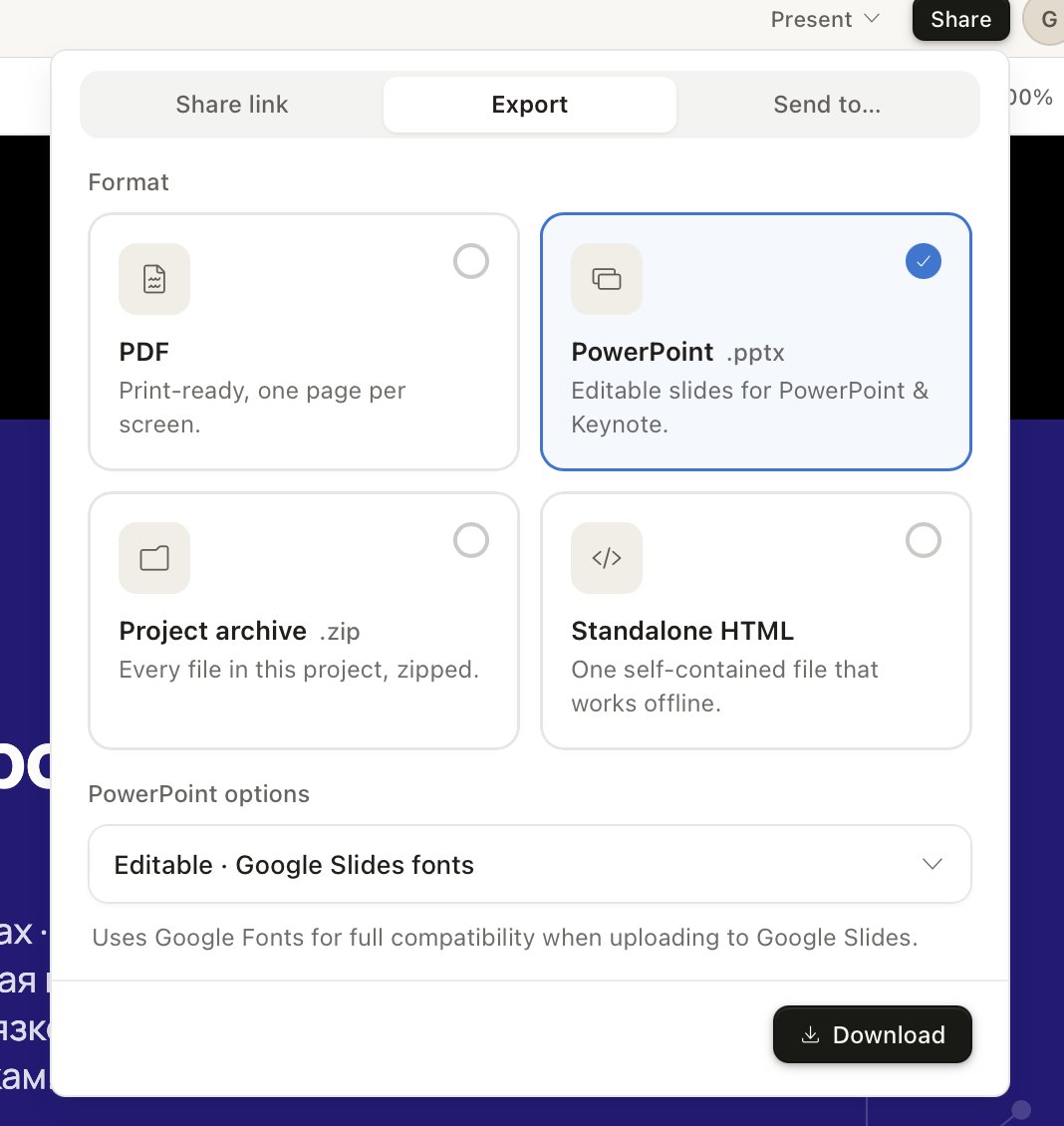Open the PowerPoint options dropdown
The height and width of the screenshot is (1126, 1064).
pos(530,864)
